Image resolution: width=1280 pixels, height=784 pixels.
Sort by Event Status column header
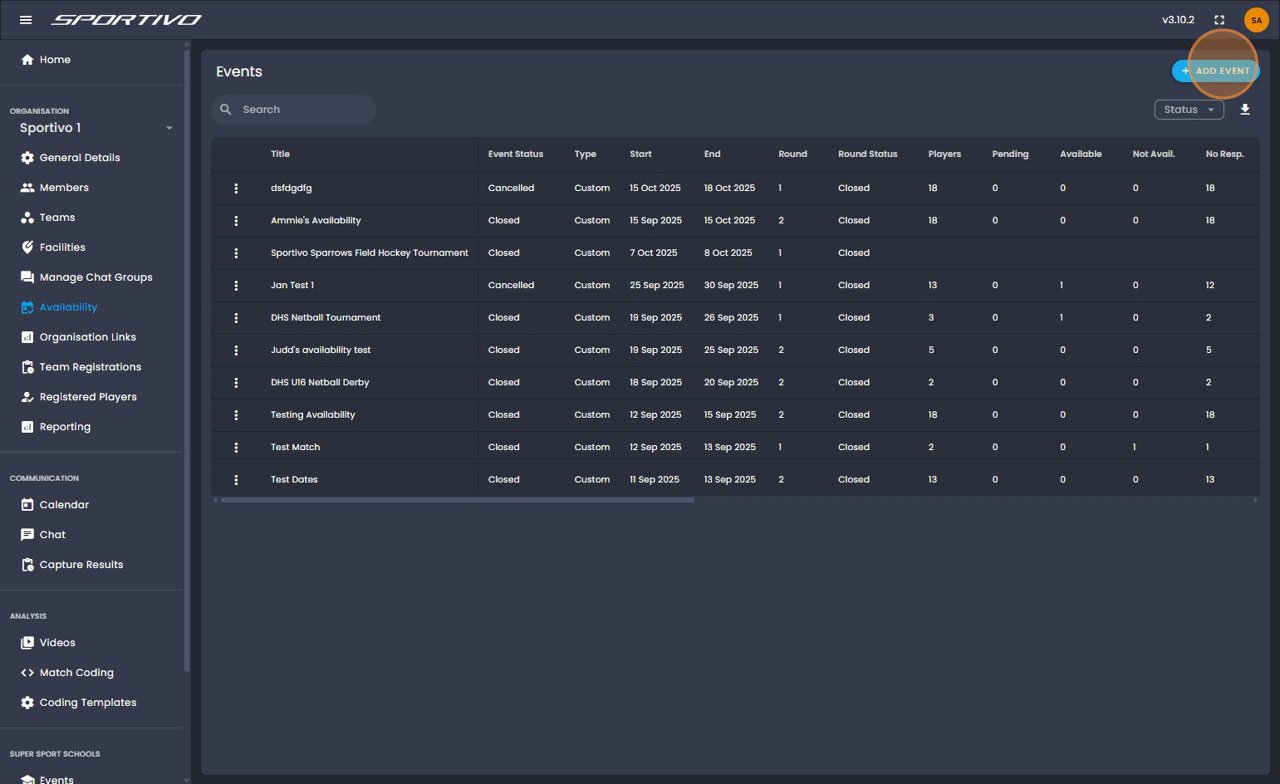coord(515,155)
